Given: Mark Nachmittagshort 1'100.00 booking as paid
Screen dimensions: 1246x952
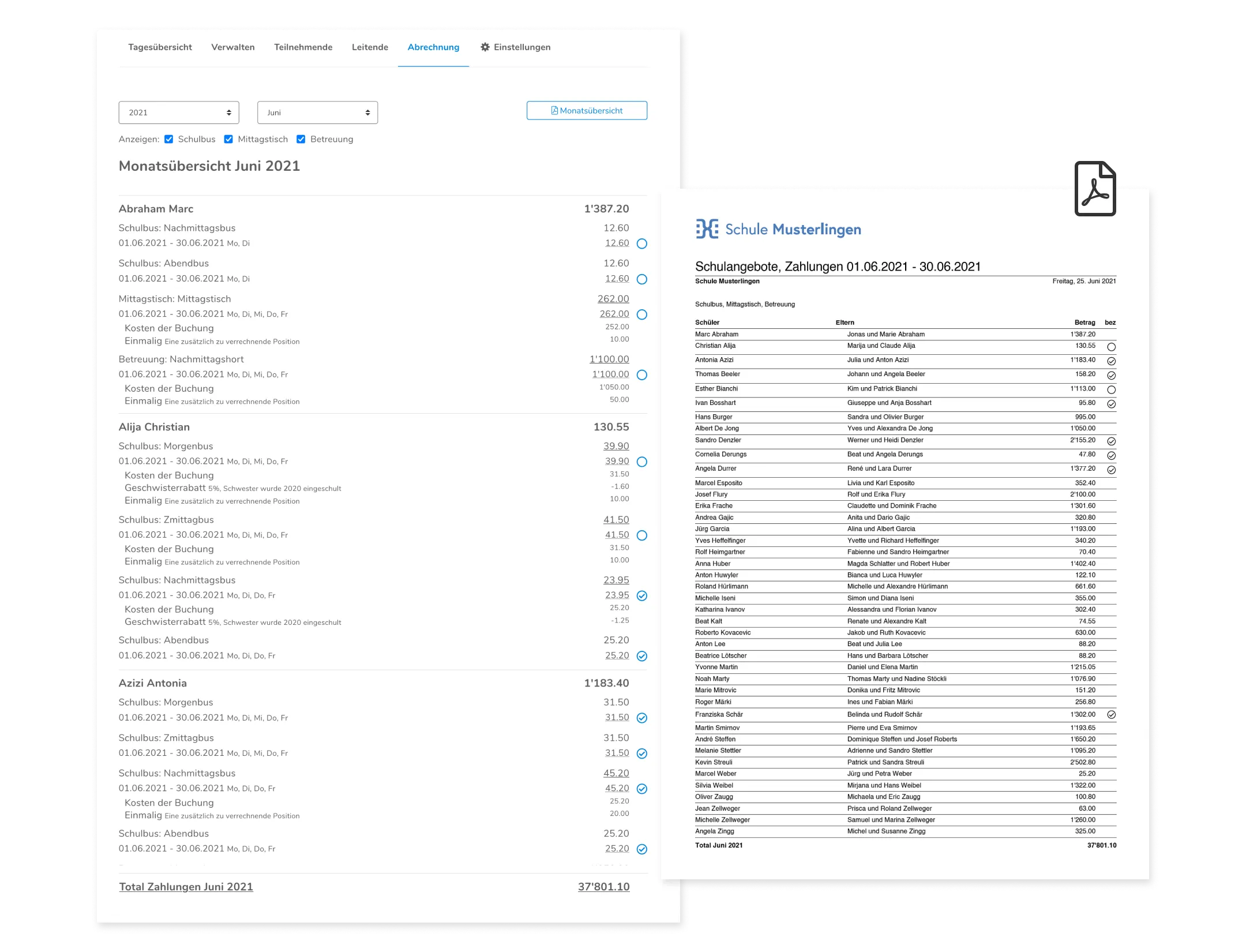Looking at the screenshot, I should (x=641, y=375).
